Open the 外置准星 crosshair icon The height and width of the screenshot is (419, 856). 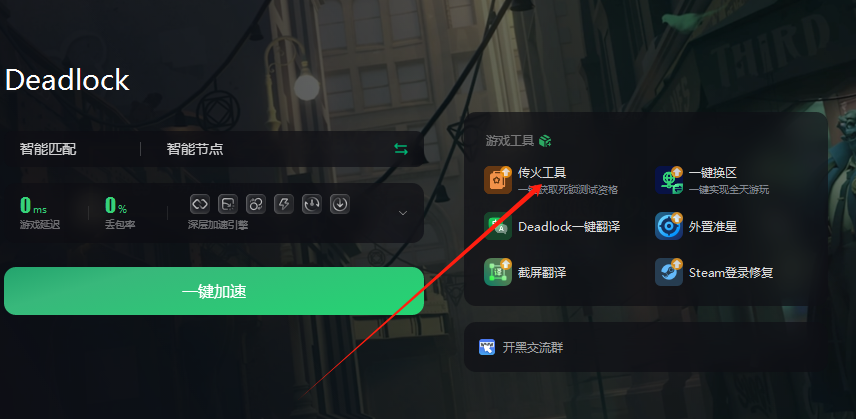(x=669, y=226)
